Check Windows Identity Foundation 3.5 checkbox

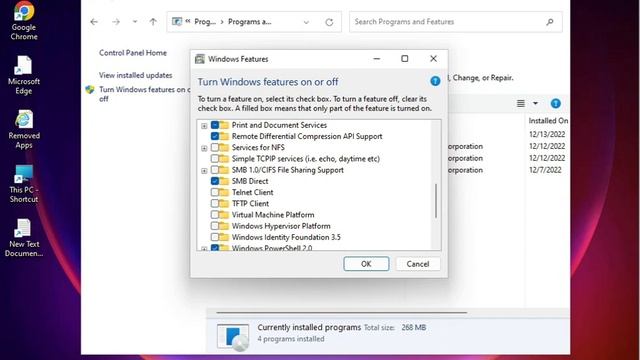pos(215,237)
